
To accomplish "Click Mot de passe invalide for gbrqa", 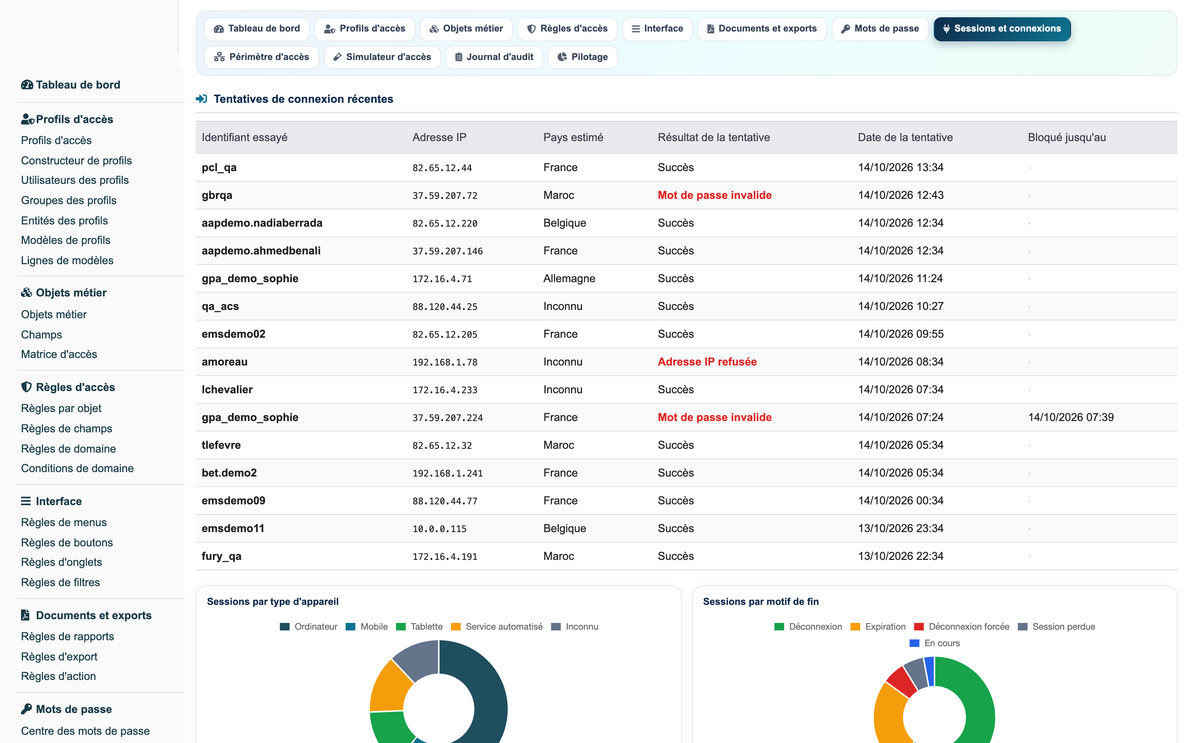I will pos(715,195).
